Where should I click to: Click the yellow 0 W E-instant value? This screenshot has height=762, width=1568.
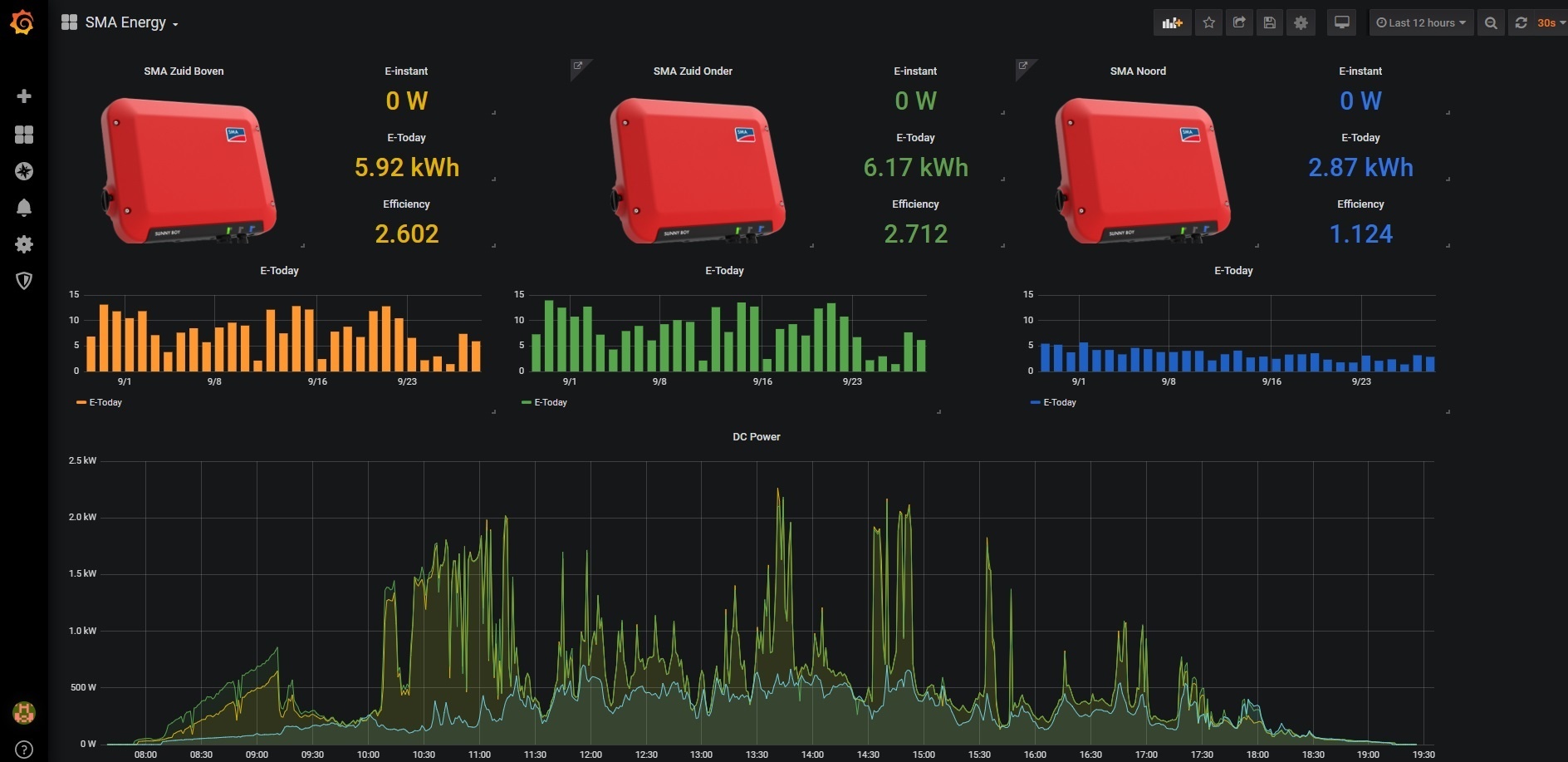pos(406,101)
